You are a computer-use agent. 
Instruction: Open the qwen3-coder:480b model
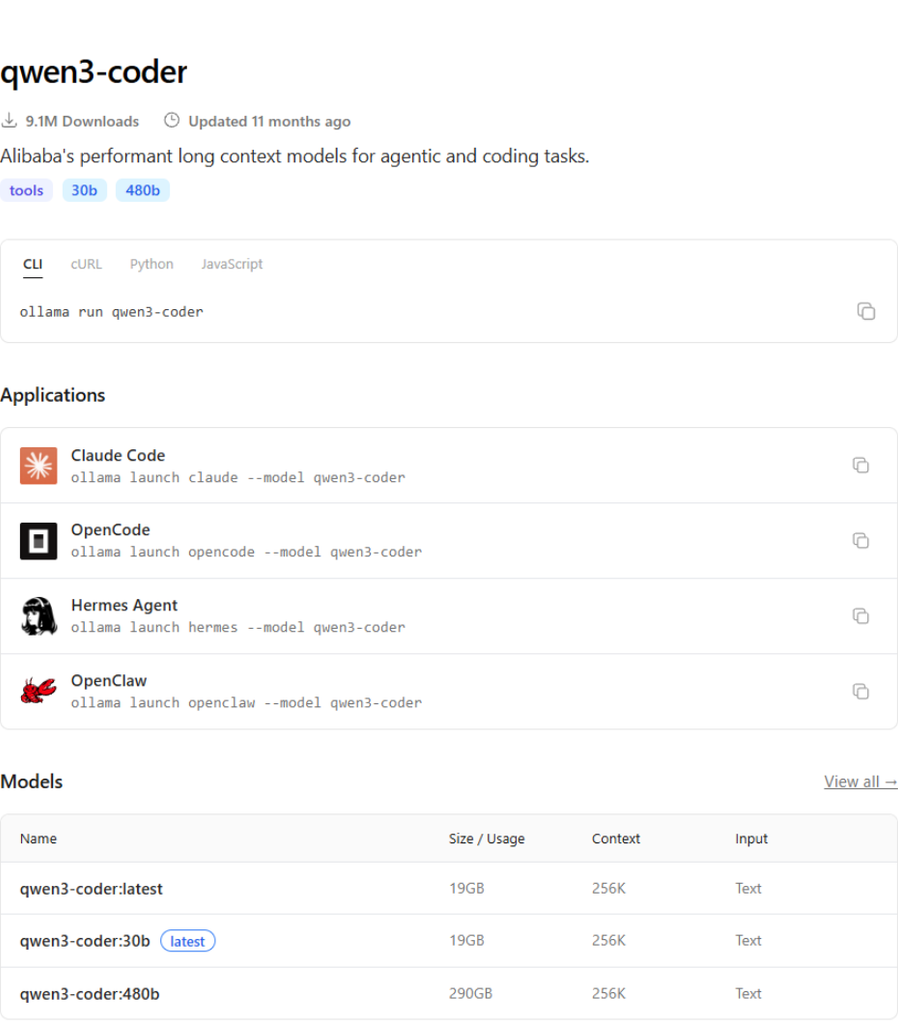[x=89, y=994]
